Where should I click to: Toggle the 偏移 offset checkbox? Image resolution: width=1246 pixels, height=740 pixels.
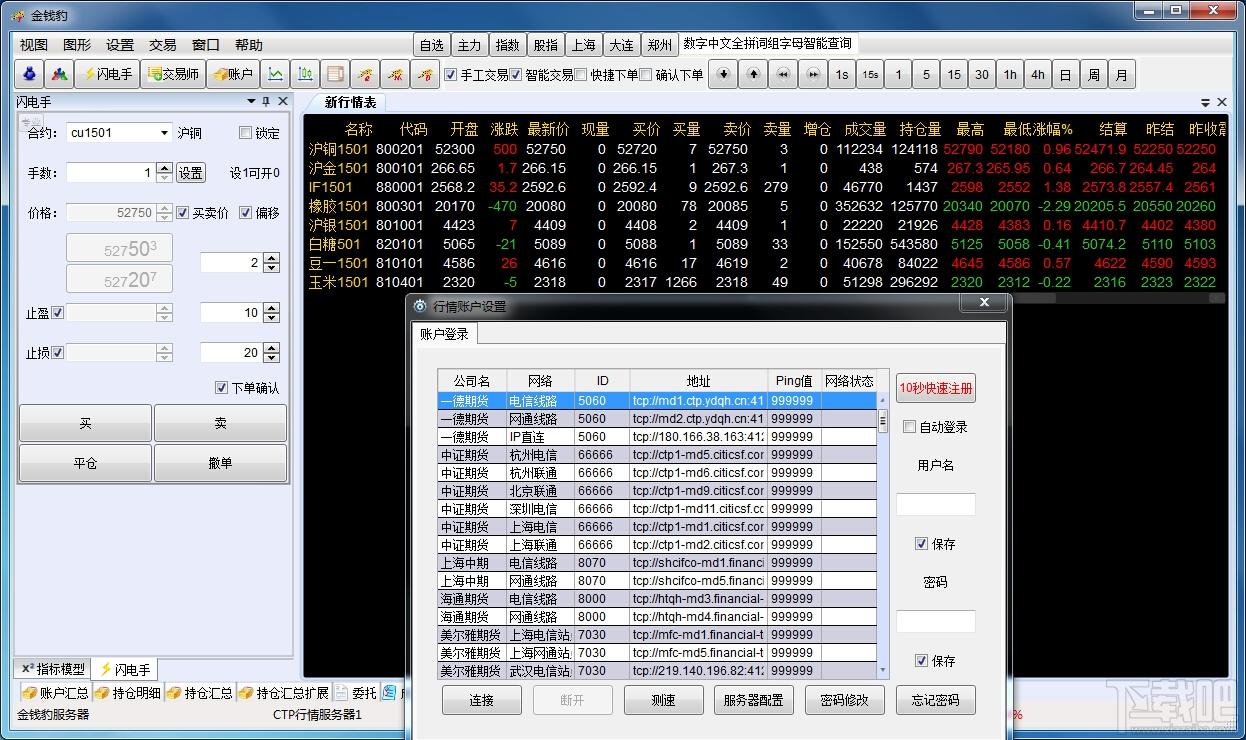246,213
